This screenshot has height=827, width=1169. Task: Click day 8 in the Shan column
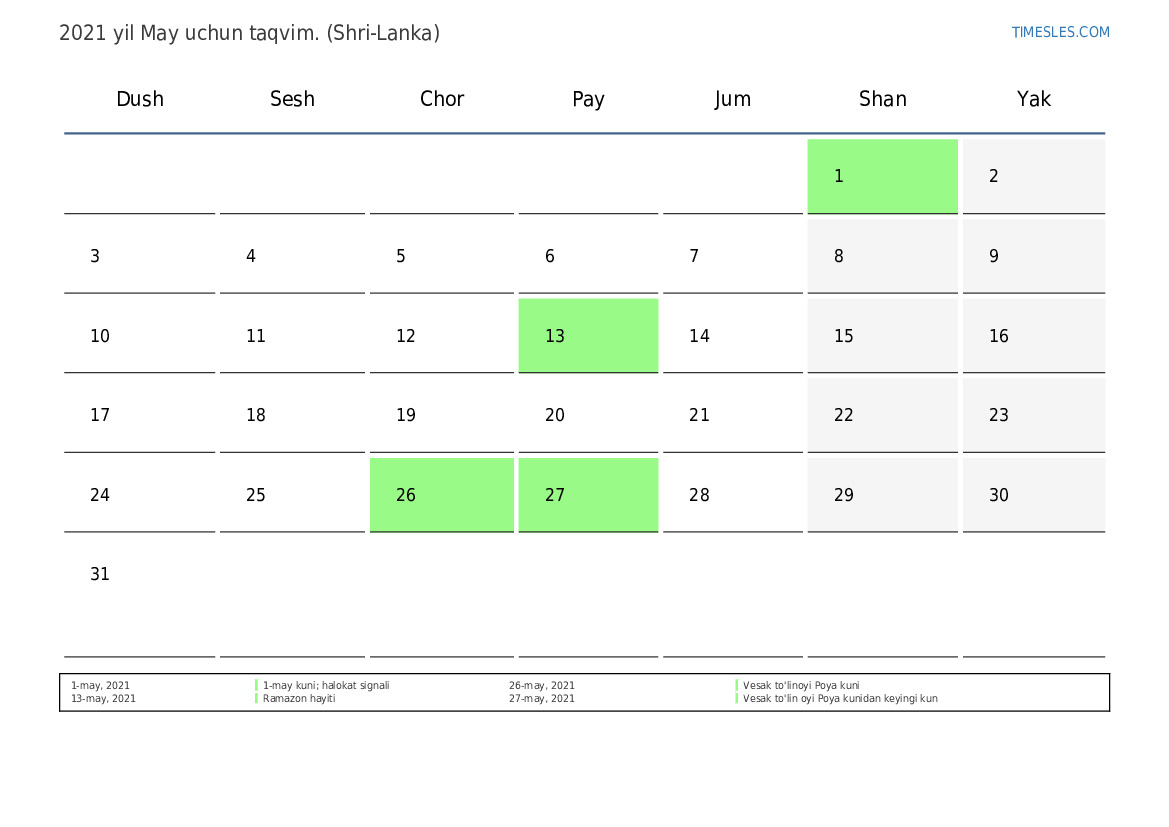(883, 256)
